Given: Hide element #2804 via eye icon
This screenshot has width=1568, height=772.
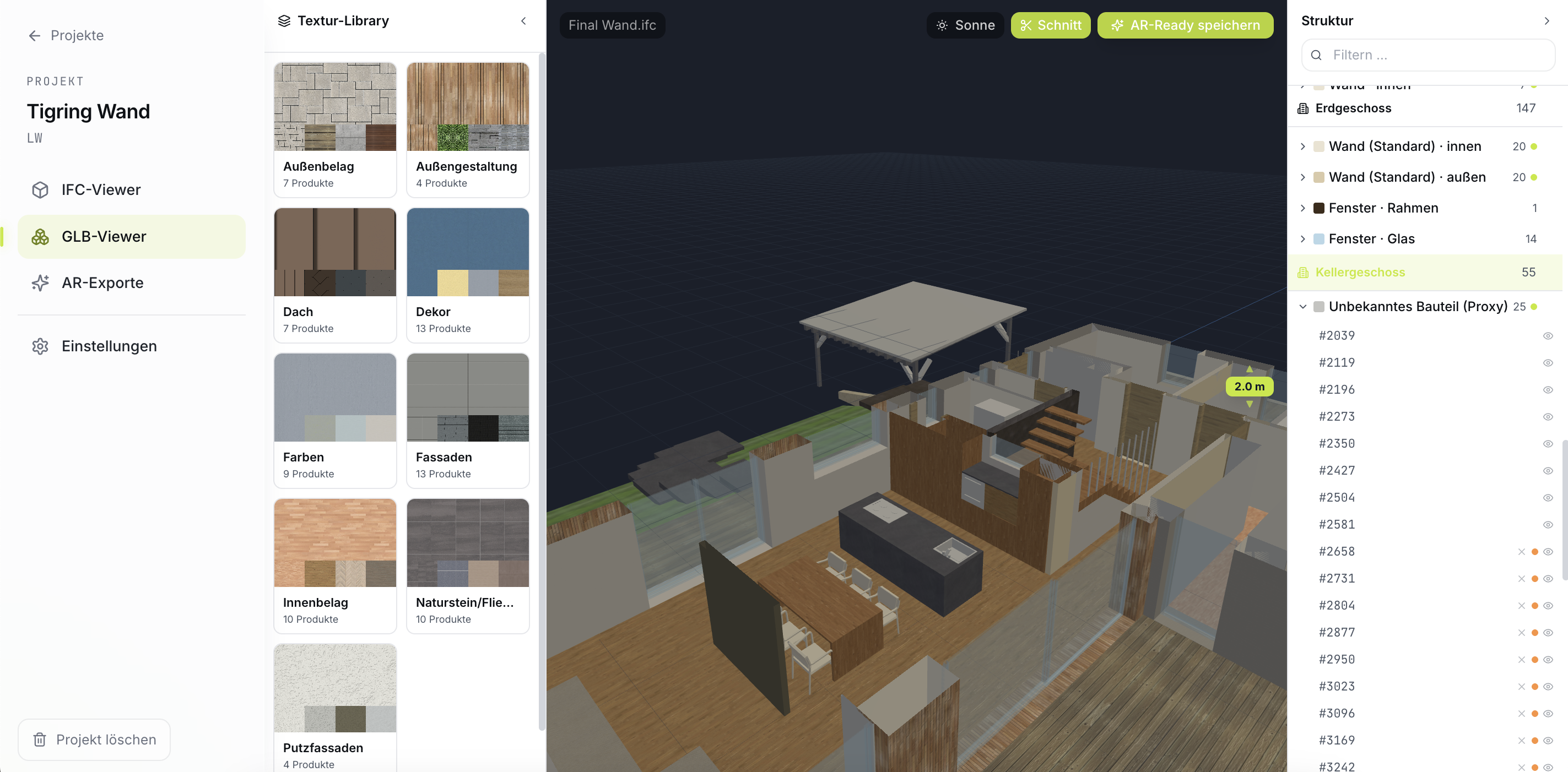Looking at the screenshot, I should (x=1548, y=605).
